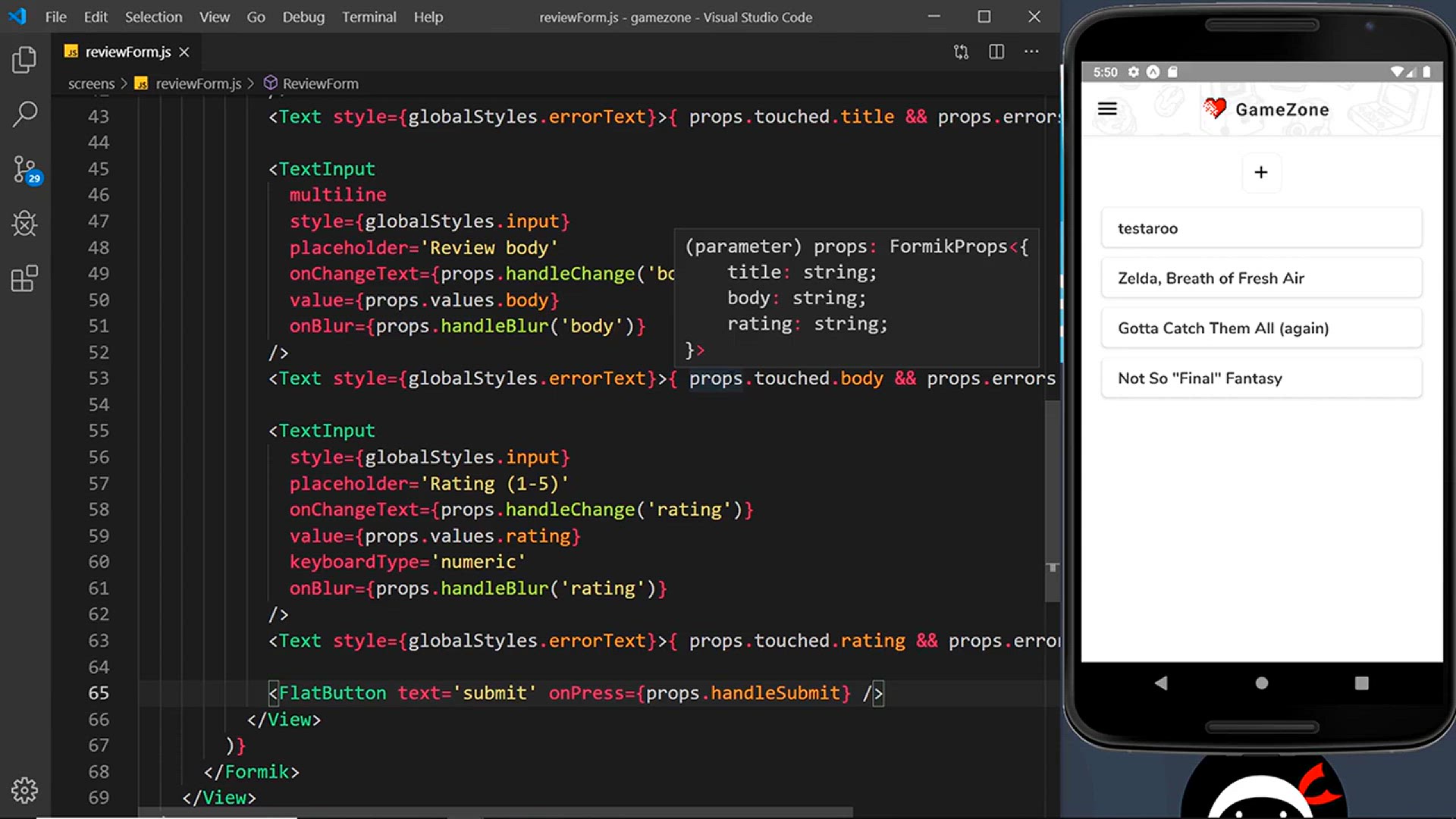Close the reviewForm.js tab
Image resolution: width=1456 pixels, height=819 pixels.
pos(184,52)
